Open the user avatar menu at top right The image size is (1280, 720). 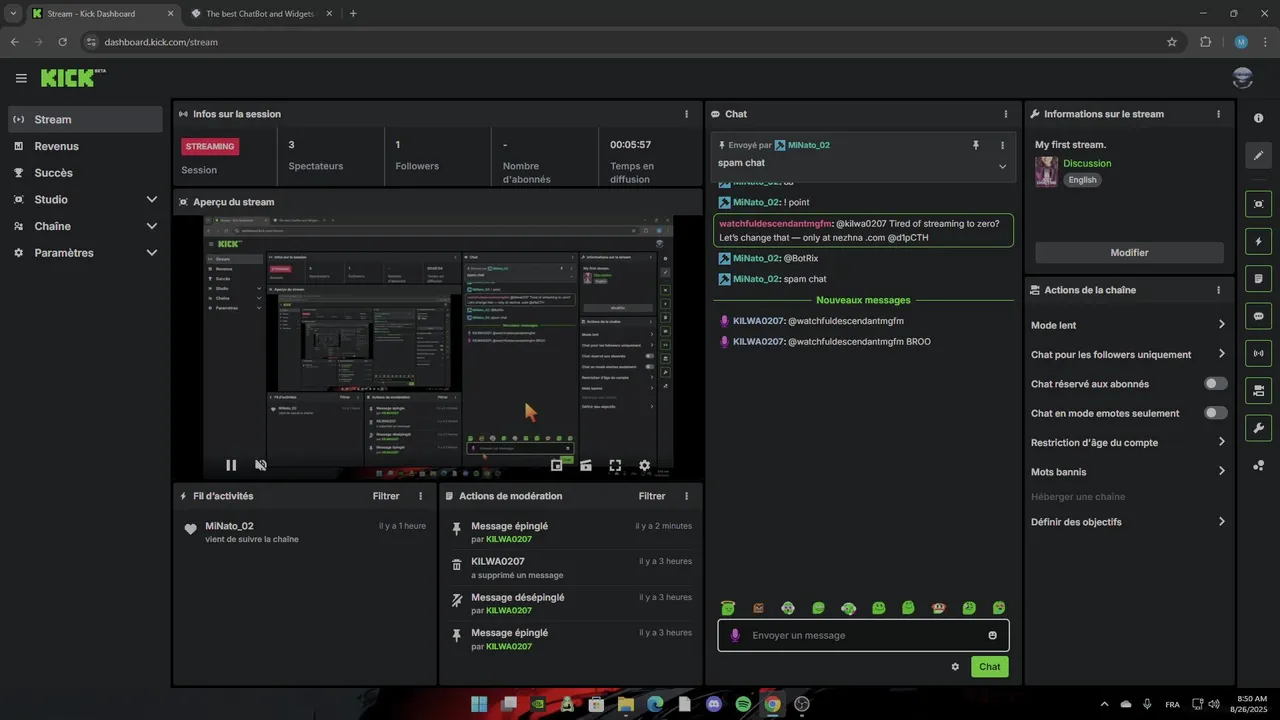pos(1243,78)
